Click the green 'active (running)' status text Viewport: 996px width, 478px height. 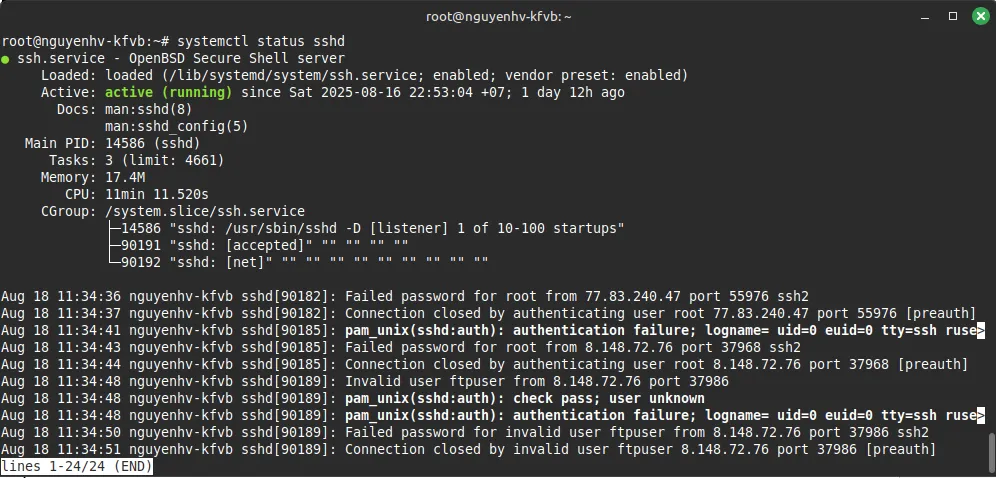[168, 92]
